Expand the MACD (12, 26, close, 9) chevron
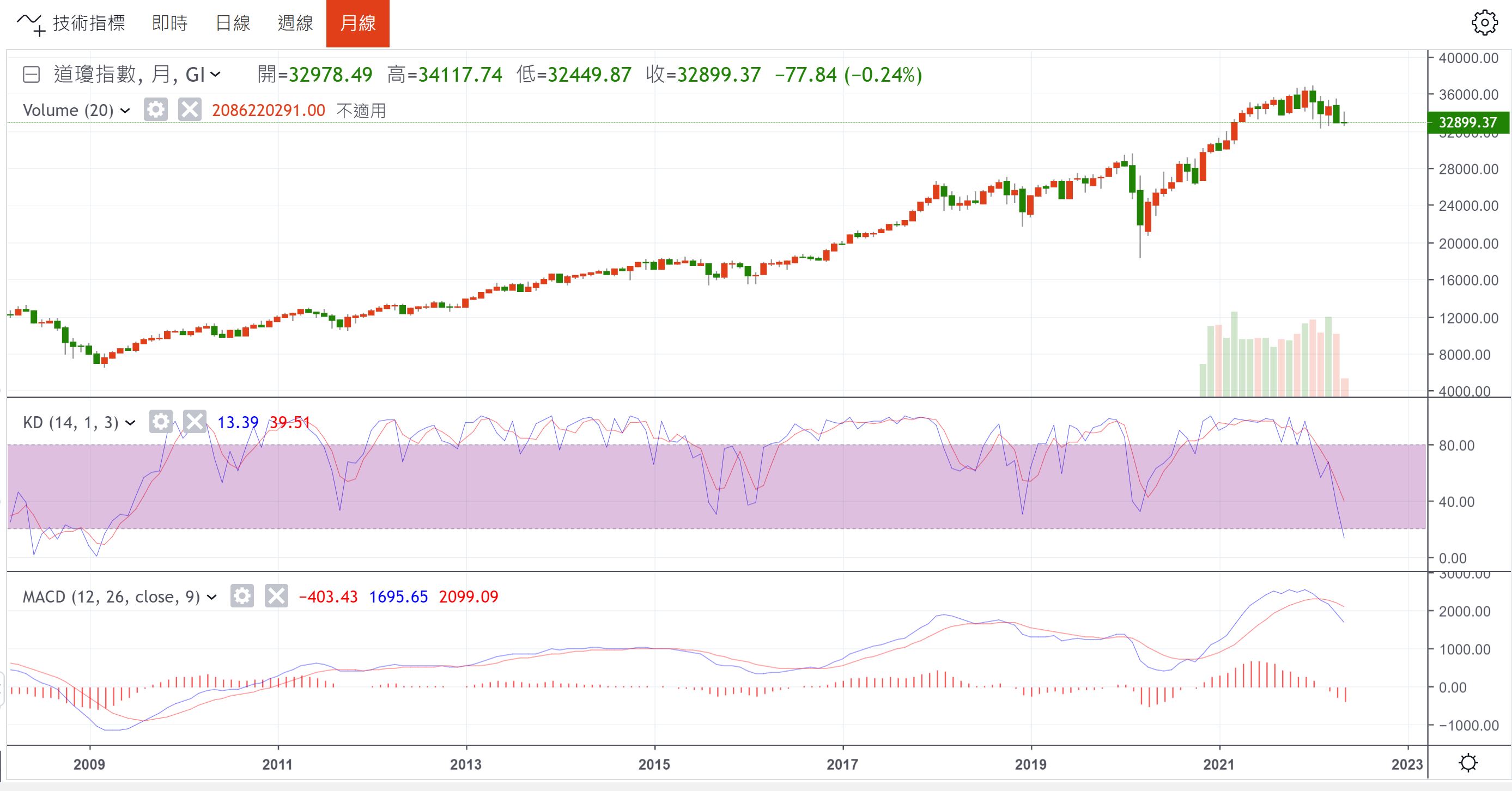This screenshot has width=1512, height=791. pyautogui.click(x=212, y=597)
